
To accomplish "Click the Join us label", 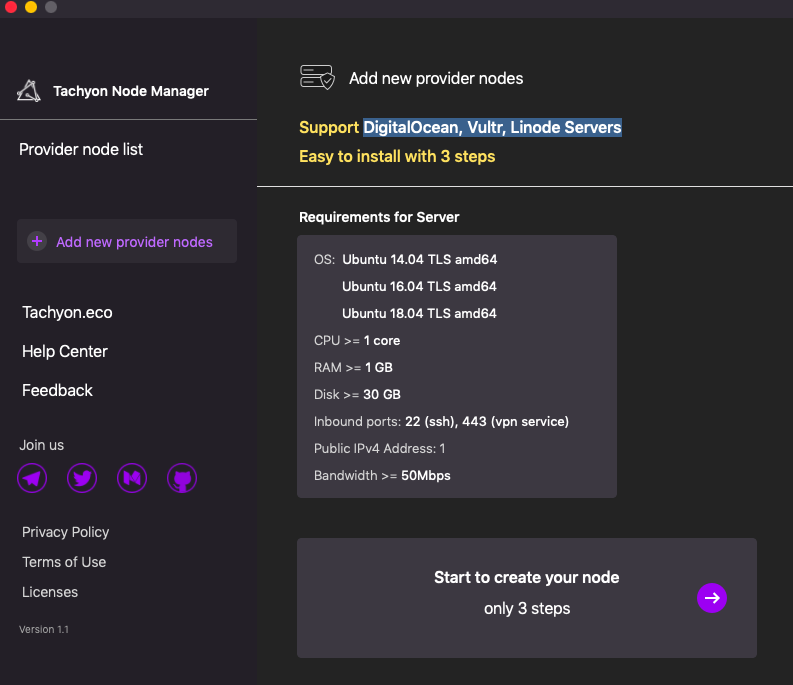I will tap(41, 445).
